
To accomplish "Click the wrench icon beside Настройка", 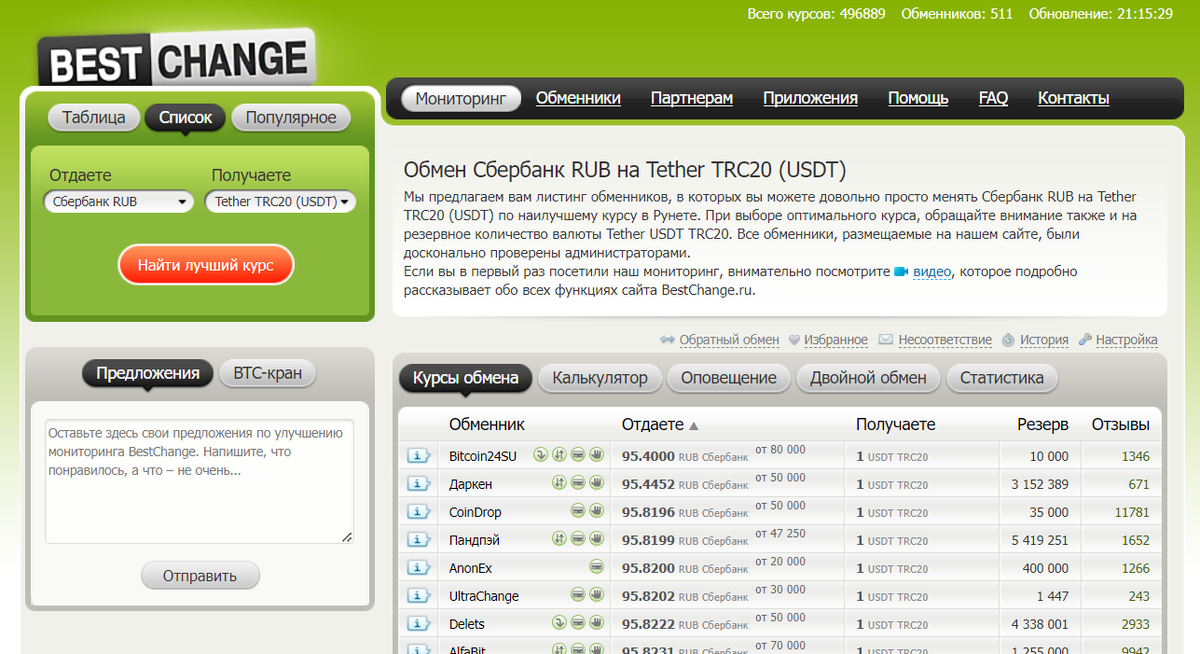I will (1086, 340).
